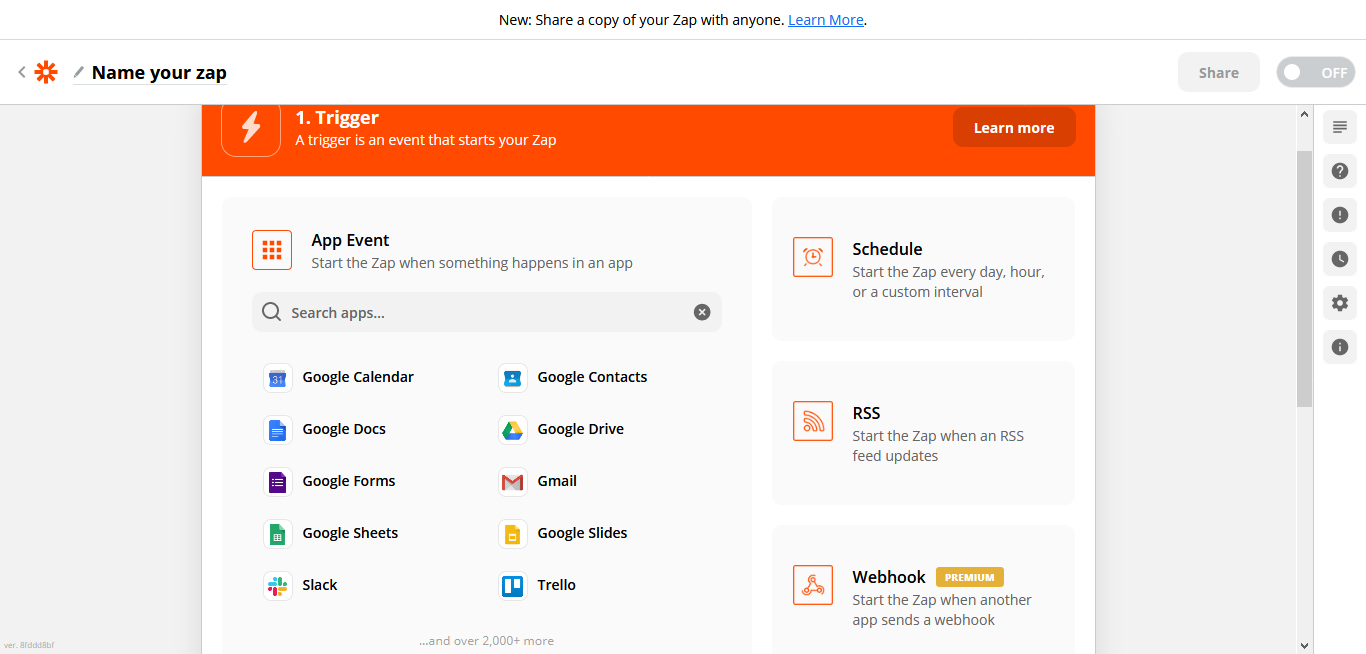Screen dimensions: 1366x654
Task: Clear search with the X icon
Action: click(x=702, y=312)
